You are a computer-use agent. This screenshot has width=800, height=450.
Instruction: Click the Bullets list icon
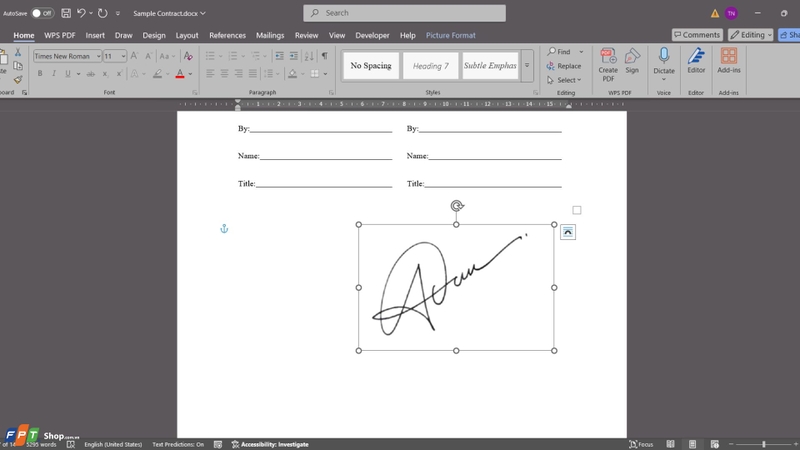click(x=210, y=56)
